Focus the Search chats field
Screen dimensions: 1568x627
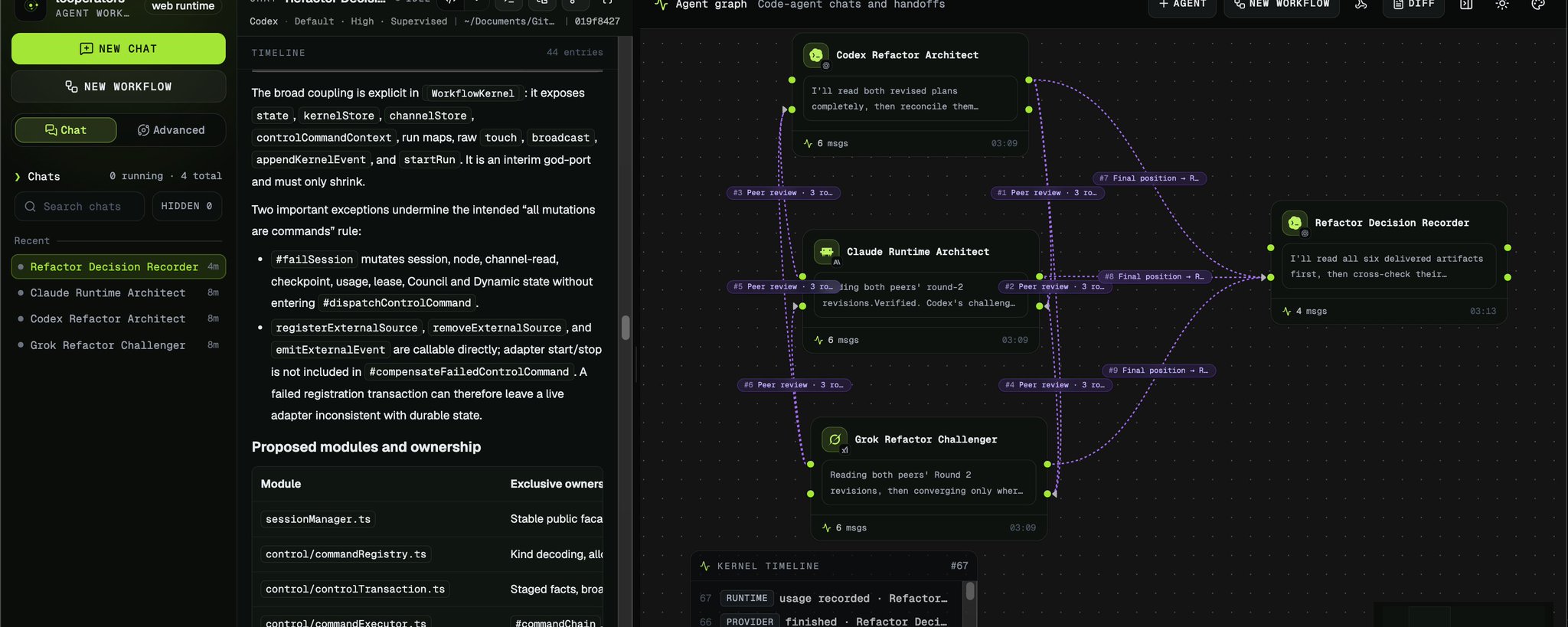[x=80, y=207]
